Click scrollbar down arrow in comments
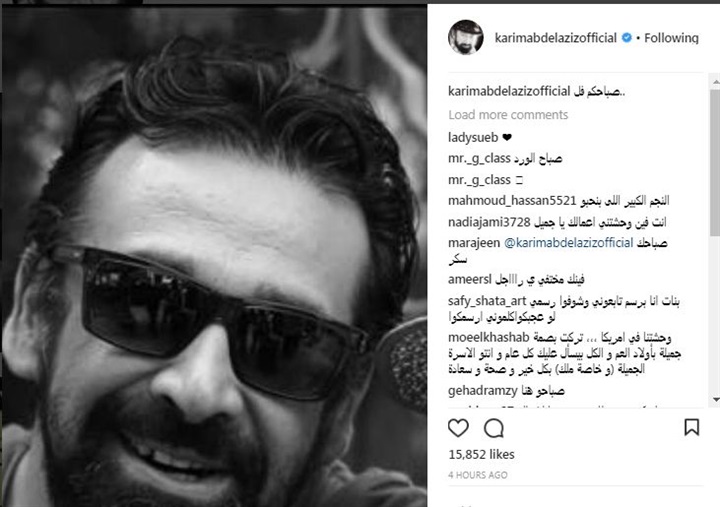The height and width of the screenshot is (507, 720). pyautogui.click(x=715, y=400)
